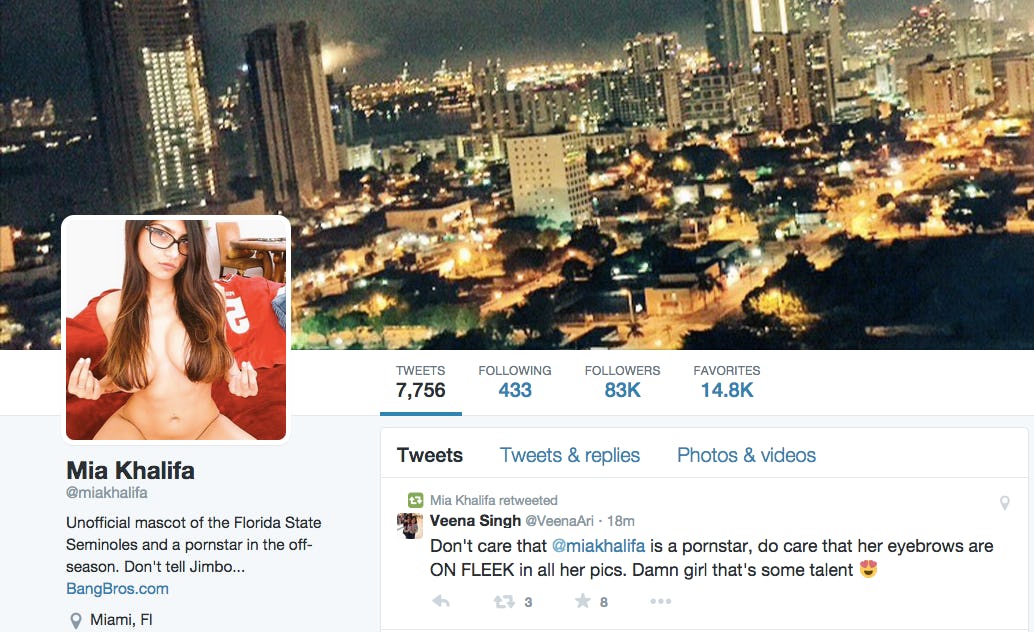Screen dimensions: 1034x632
Task: View the 433 Following list
Action: tap(515, 382)
